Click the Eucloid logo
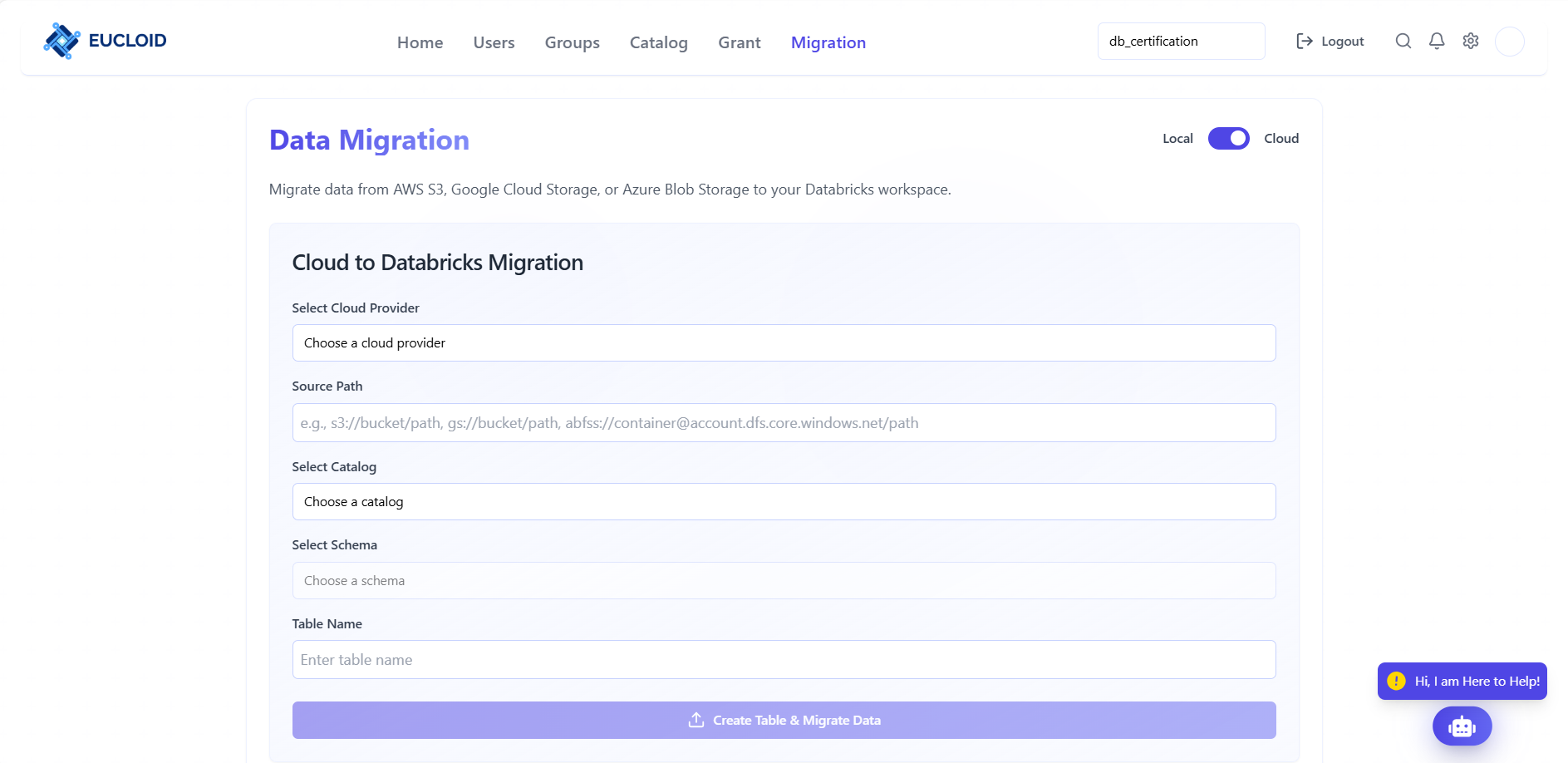This screenshot has width=1568, height=763. tap(105, 41)
